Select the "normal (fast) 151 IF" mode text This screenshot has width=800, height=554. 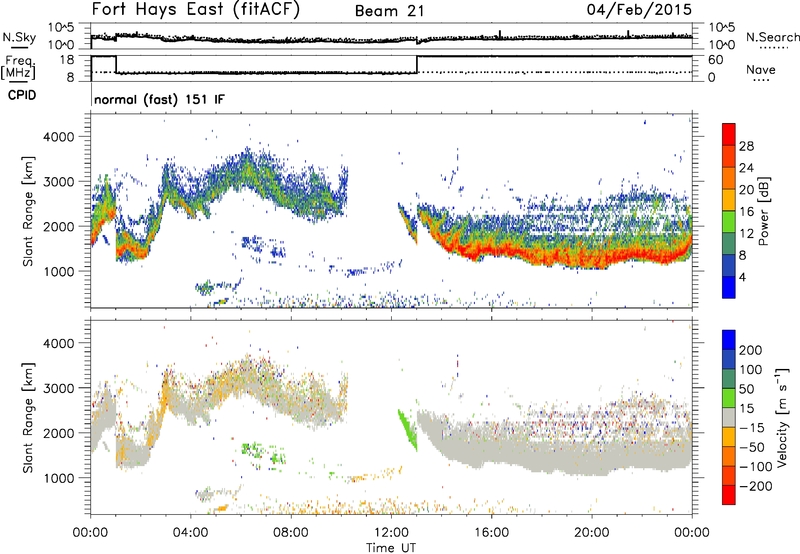click(159, 99)
